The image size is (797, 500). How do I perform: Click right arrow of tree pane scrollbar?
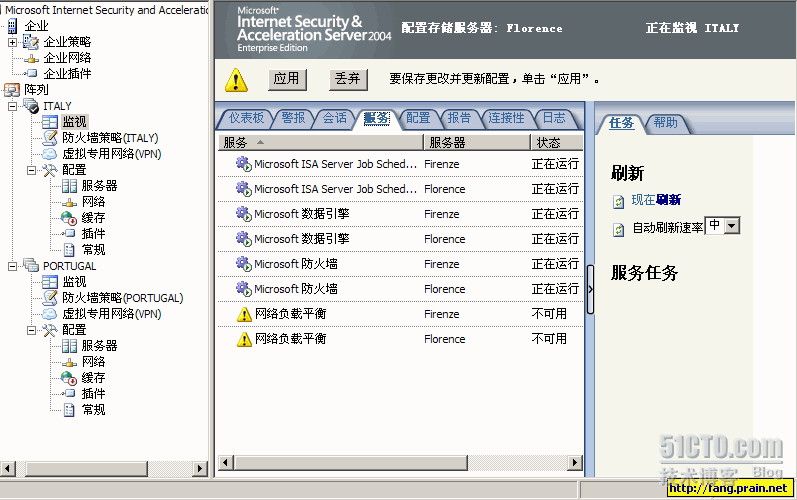[200, 468]
